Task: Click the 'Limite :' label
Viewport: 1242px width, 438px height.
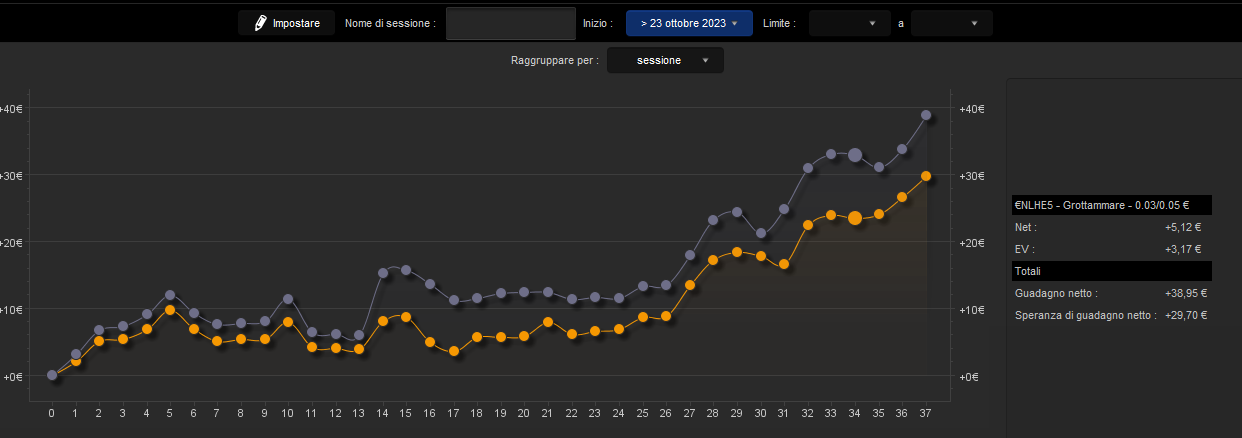Action: pyautogui.click(x=779, y=23)
